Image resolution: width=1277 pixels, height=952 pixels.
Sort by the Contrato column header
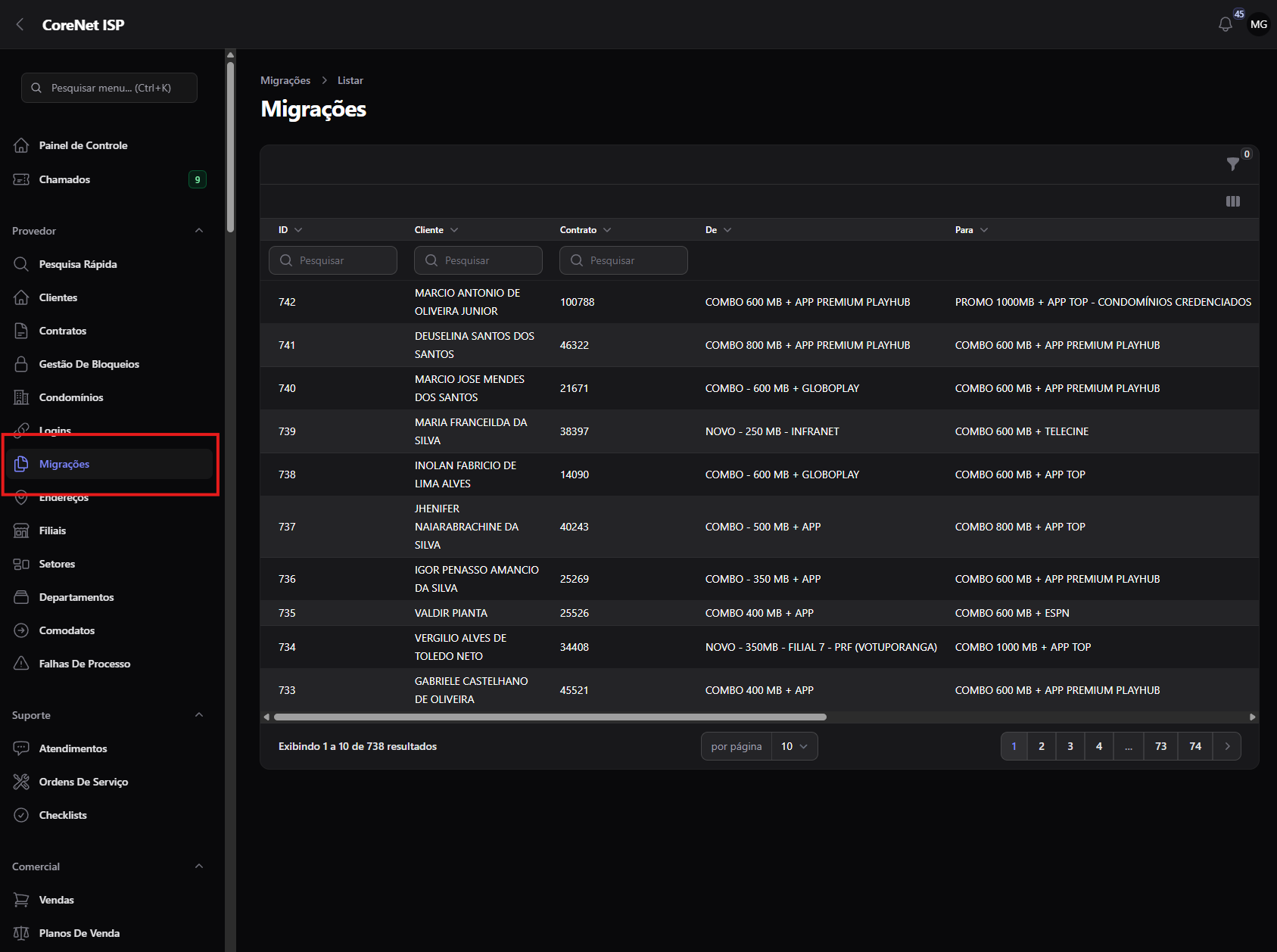585,230
